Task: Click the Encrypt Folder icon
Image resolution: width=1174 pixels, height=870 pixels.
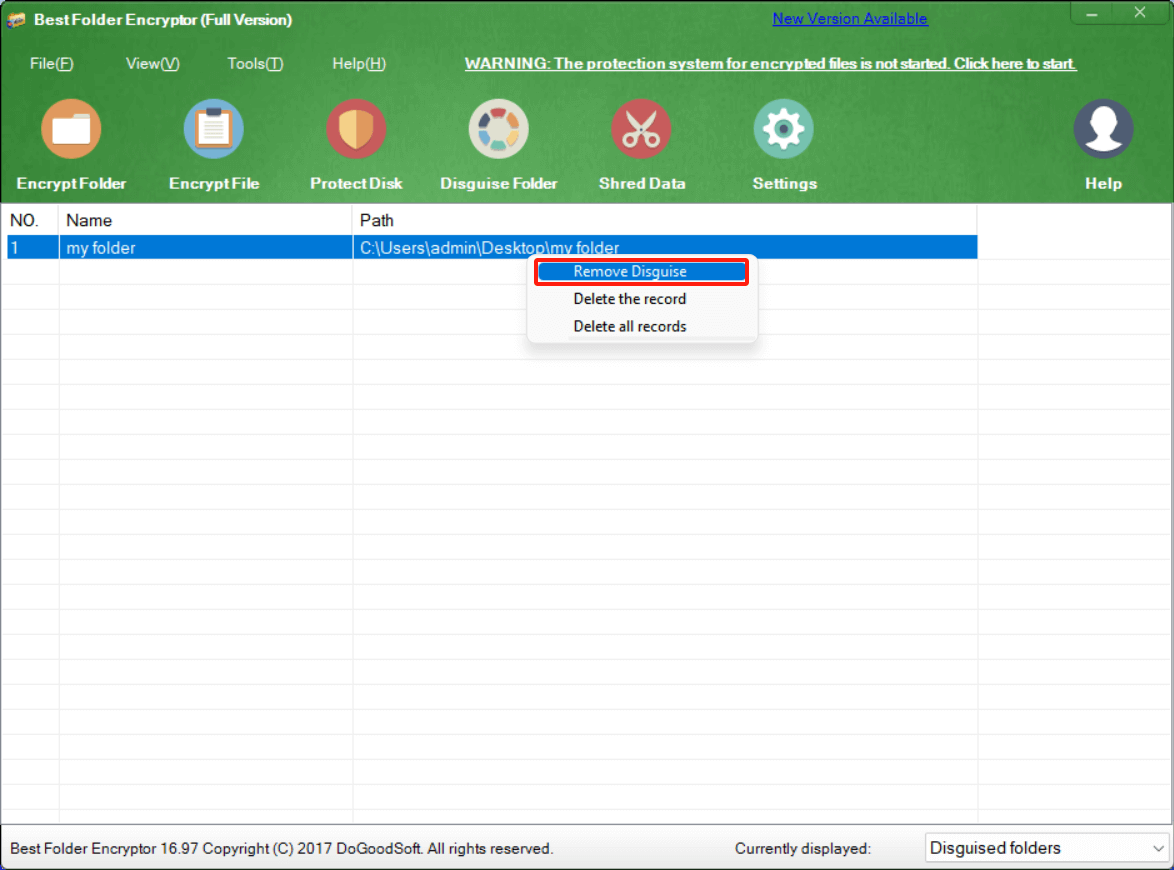Action: [x=71, y=129]
